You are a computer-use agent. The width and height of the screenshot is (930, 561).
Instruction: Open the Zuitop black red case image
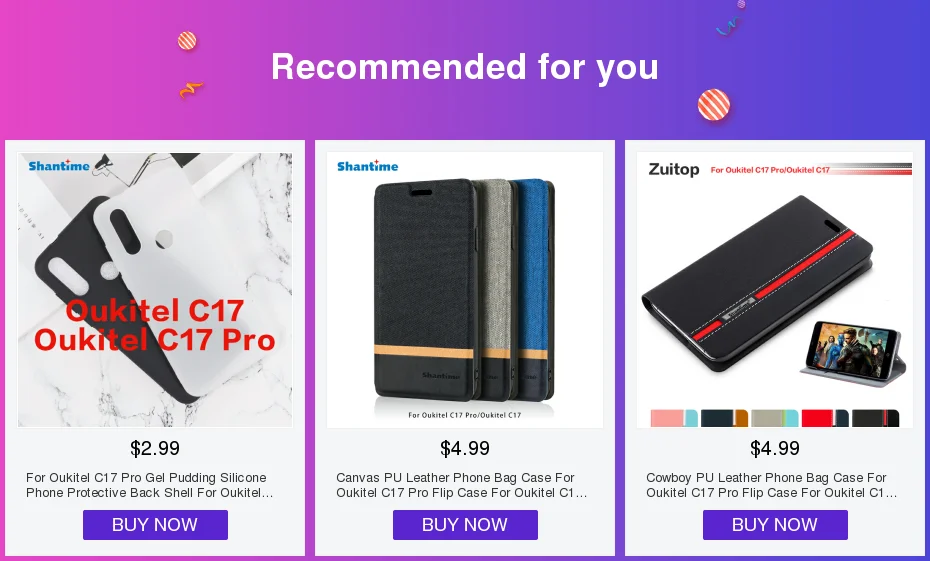tap(775, 290)
